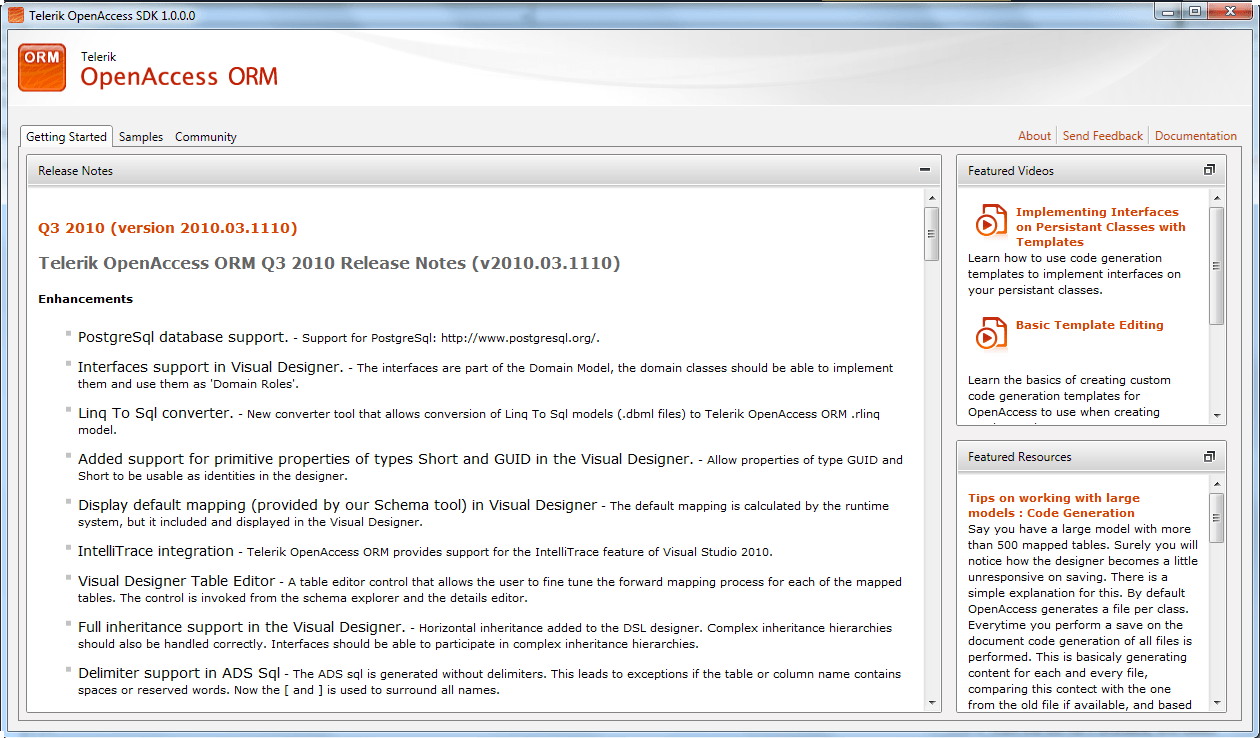
Task: Open Implementing Interfaces on Persistant Classes video link
Action: tap(1100, 227)
